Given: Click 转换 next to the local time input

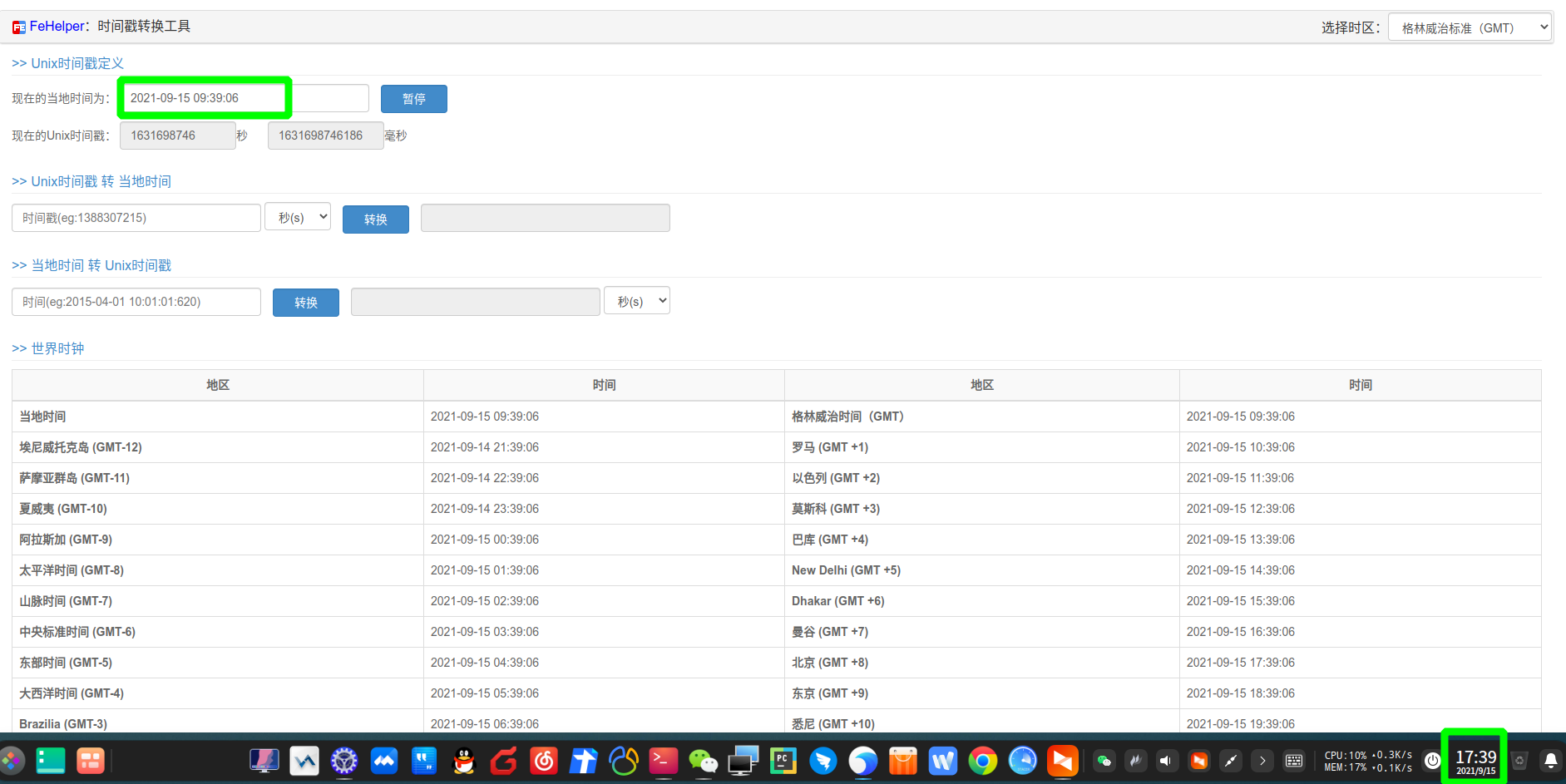Looking at the screenshot, I should [306, 303].
